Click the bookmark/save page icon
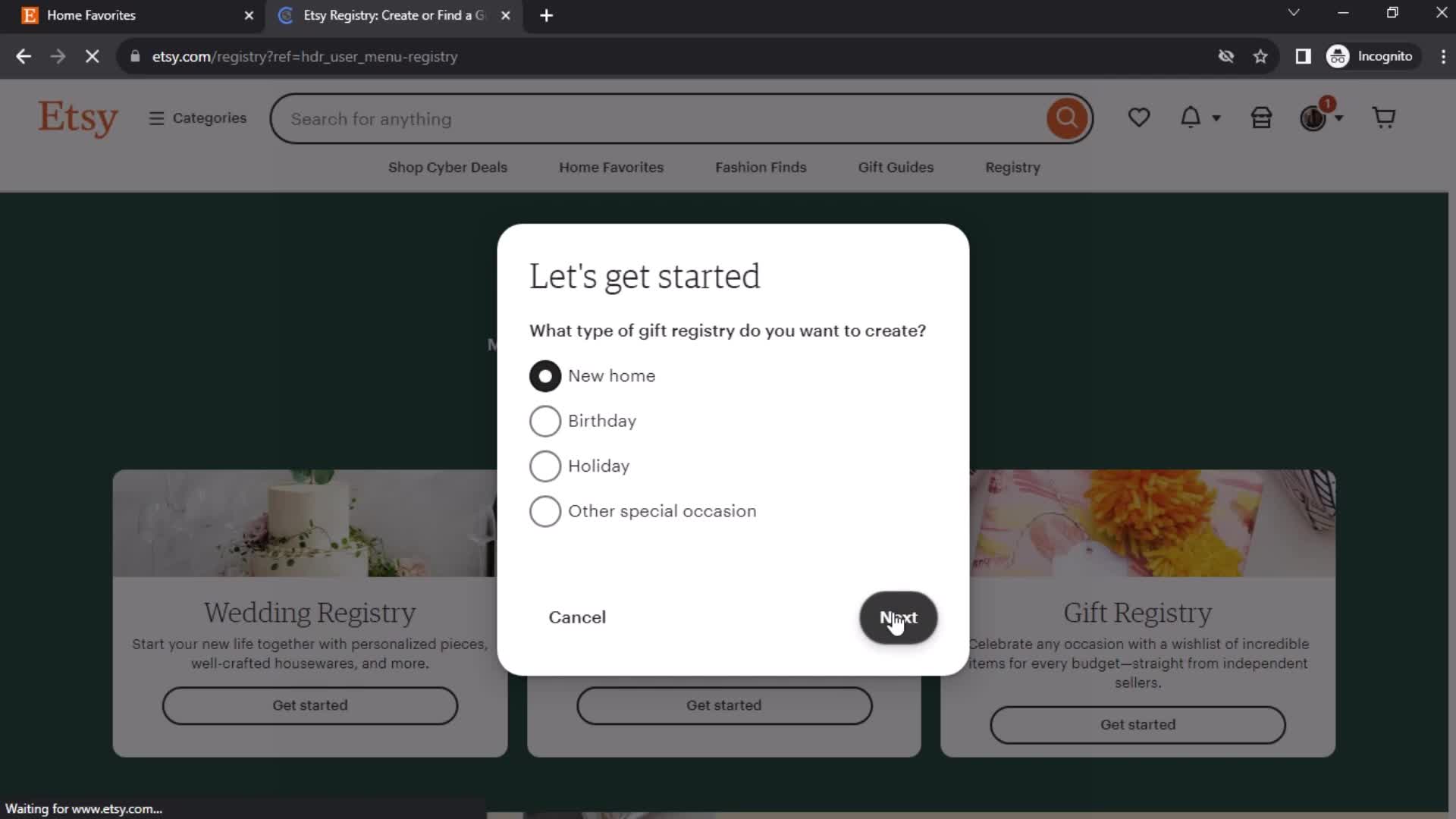 point(1262,56)
